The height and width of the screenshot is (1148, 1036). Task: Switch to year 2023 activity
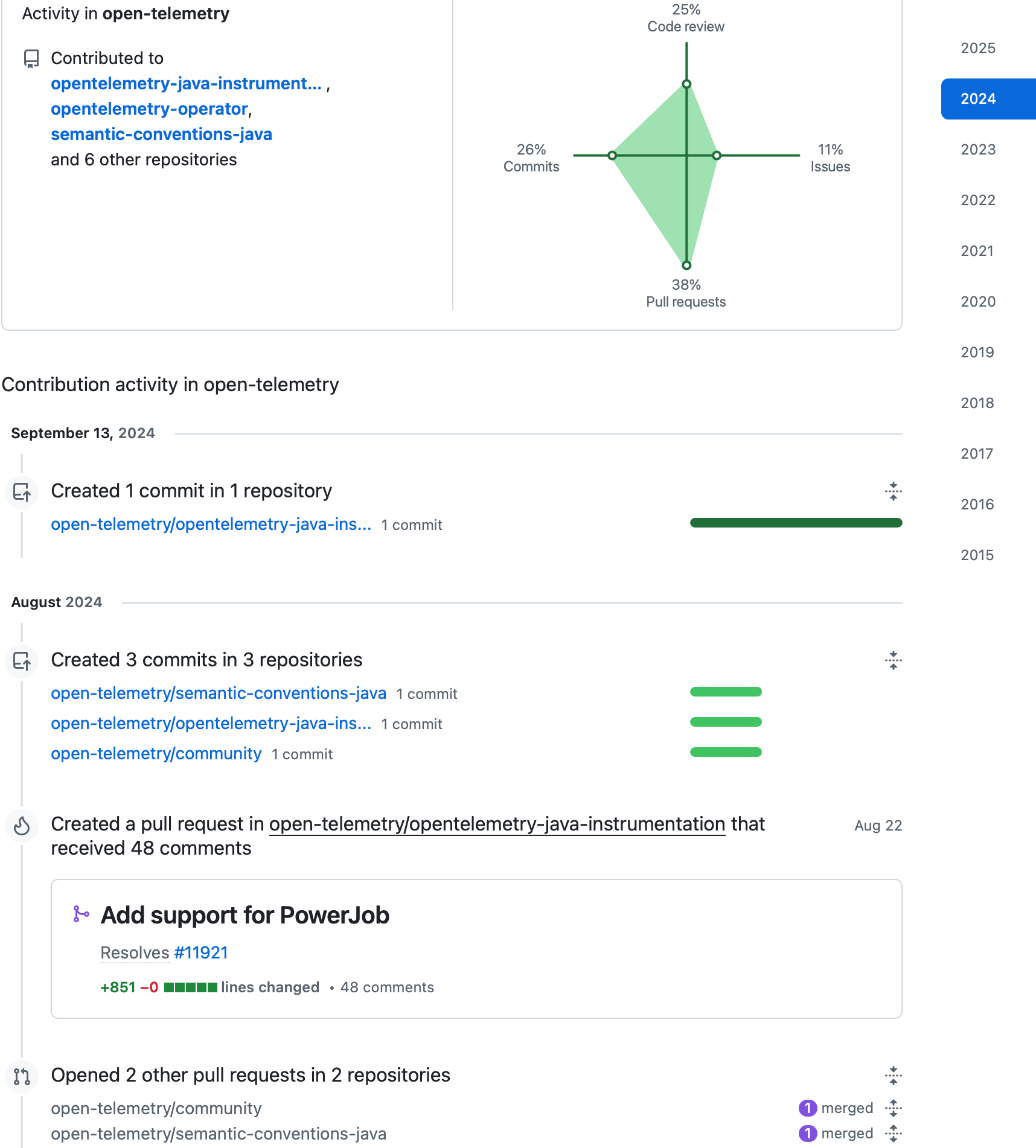977,150
